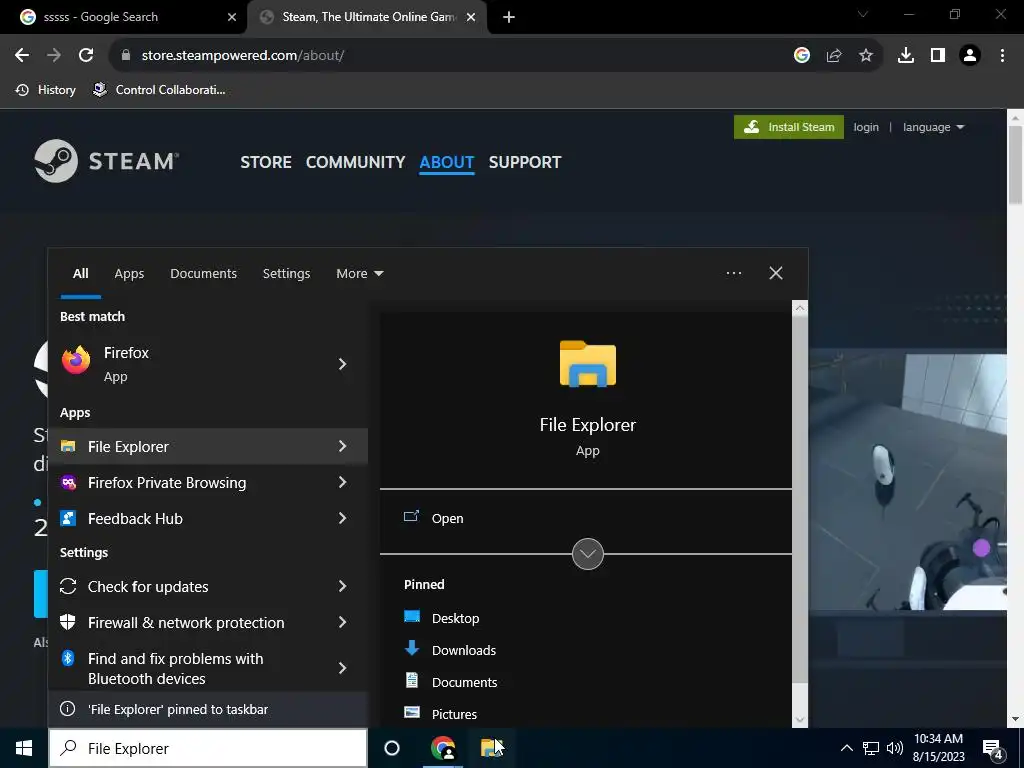
Task: Open volume control in system tray
Action: (895, 748)
